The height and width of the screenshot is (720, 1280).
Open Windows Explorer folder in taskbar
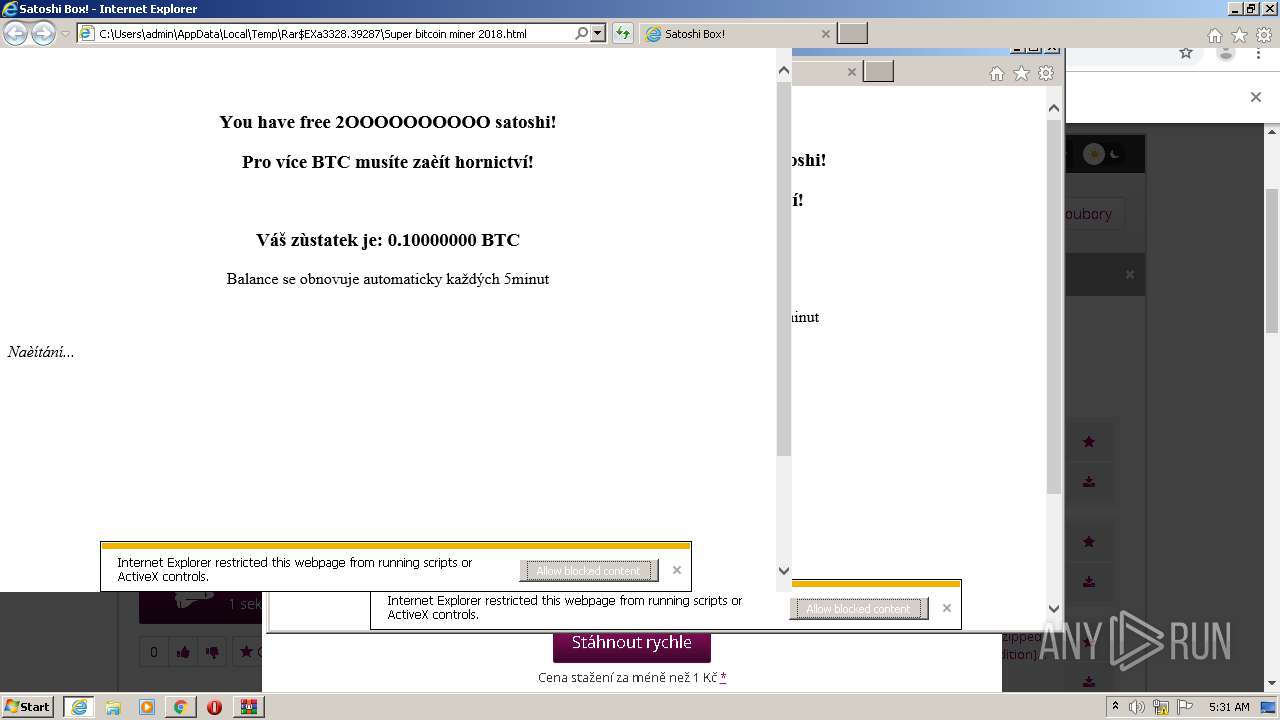(113, 707)
